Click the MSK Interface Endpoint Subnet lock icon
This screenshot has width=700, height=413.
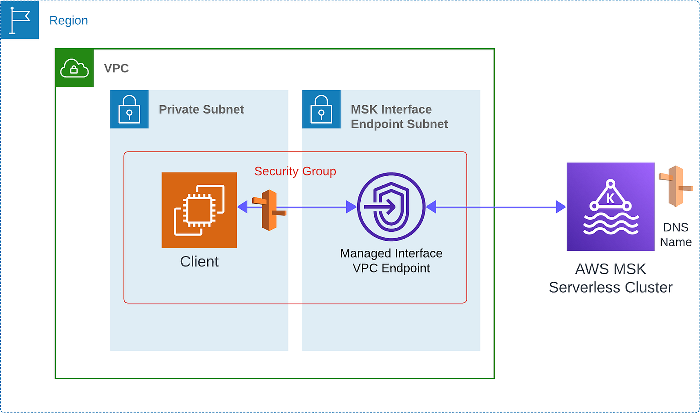(x=321, y=109)
